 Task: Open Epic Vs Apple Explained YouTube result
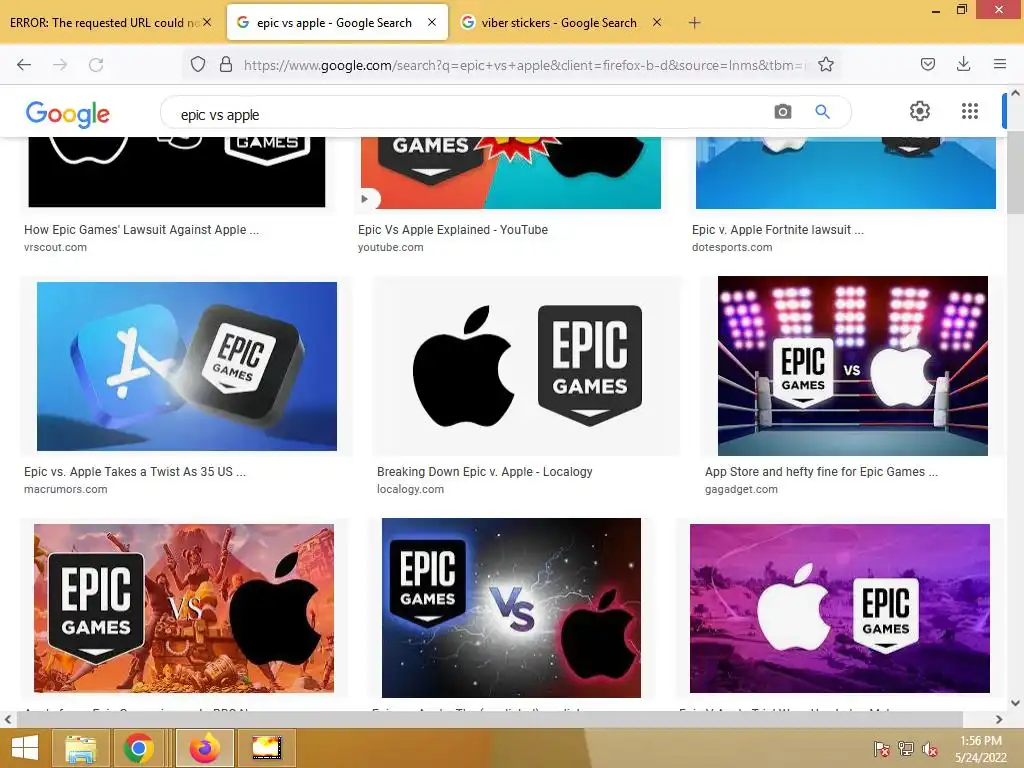coord(453,230)
